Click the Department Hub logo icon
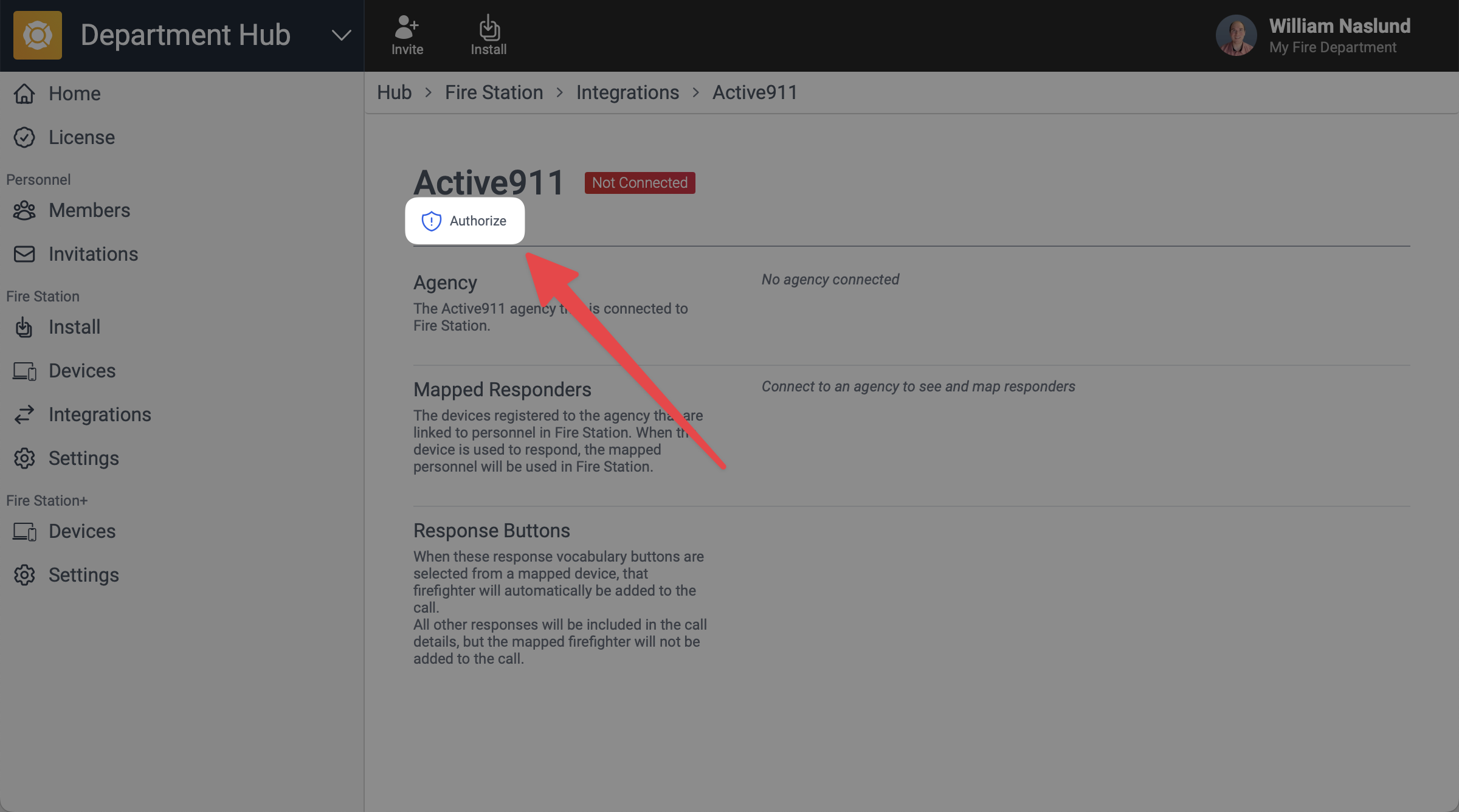Viewport: 1459px width, 812px height. 37,35
